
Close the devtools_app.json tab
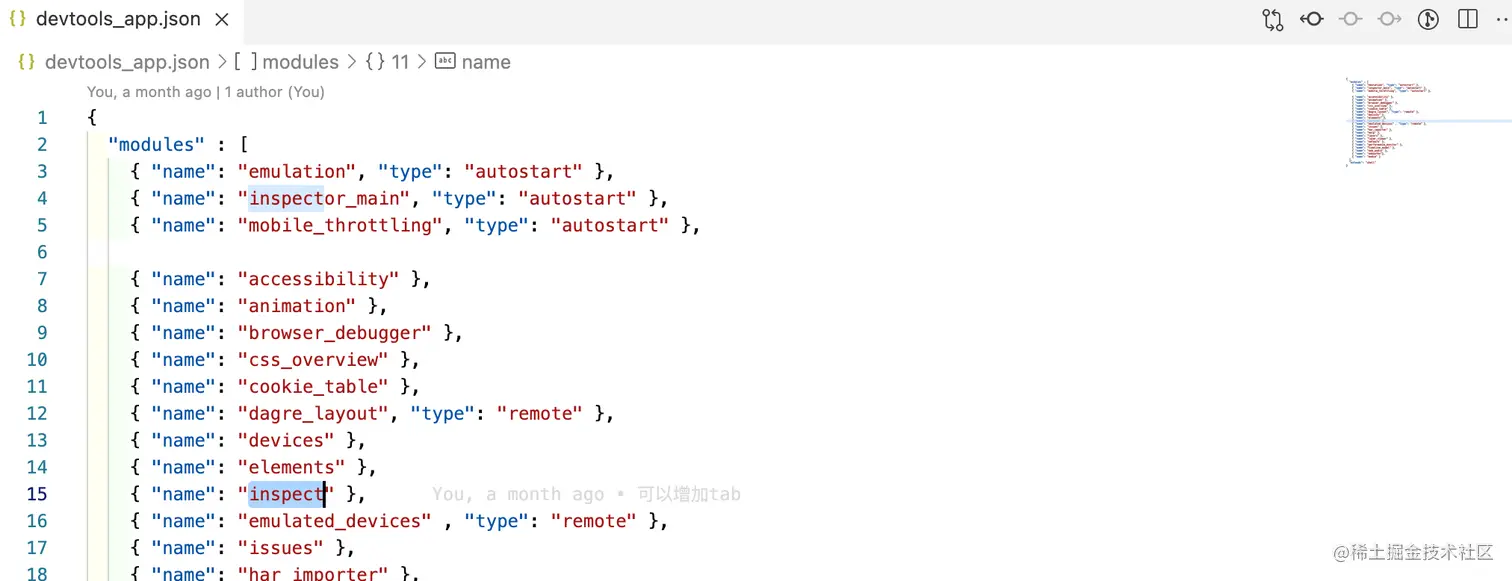[x=221, y=19]
